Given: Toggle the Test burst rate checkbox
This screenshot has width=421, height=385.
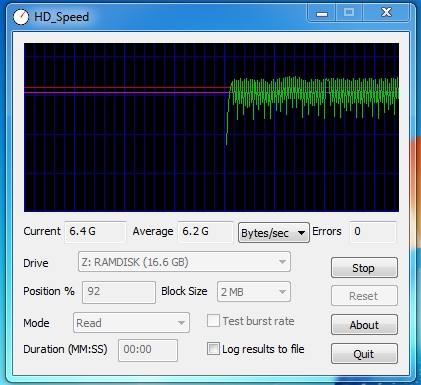Looking at the screenshot, I should point(213,321).
